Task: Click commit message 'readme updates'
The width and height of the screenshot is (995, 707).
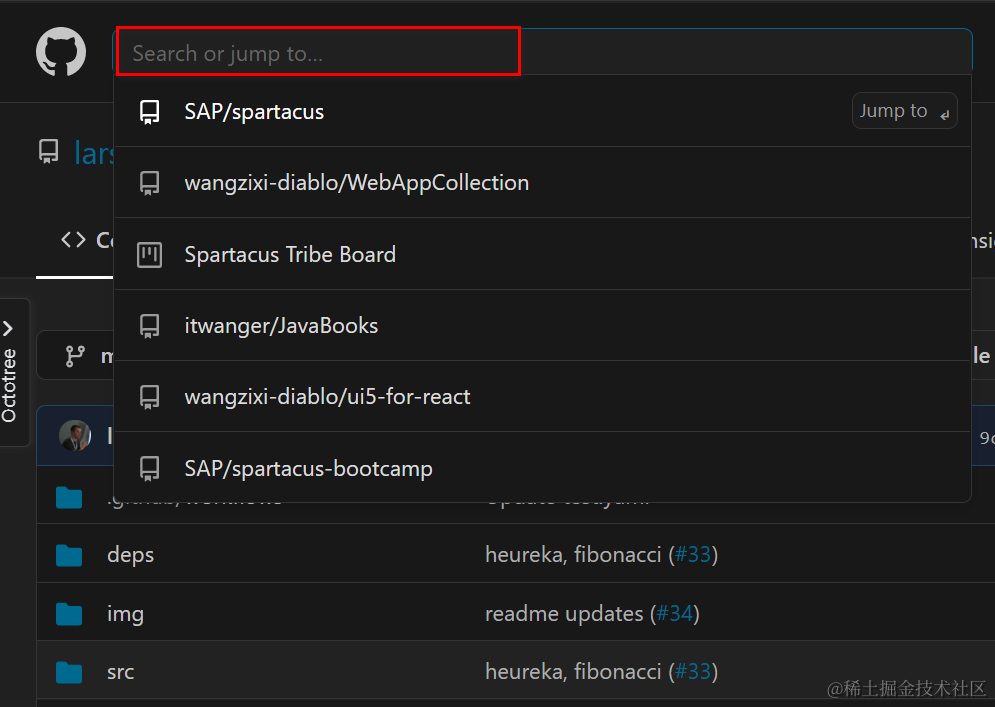Action: [x=564, y=613]
